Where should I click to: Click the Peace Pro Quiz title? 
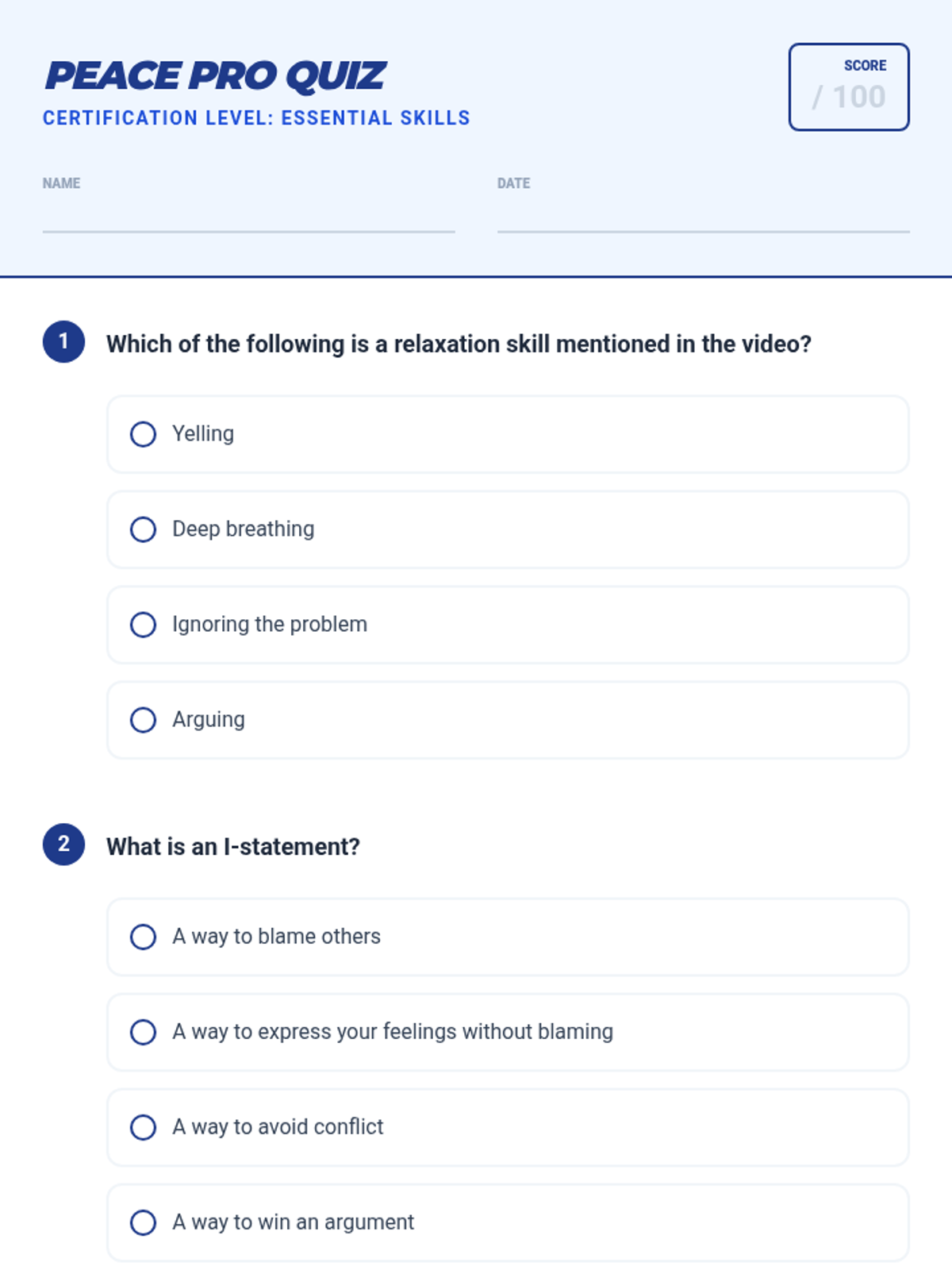216,76
